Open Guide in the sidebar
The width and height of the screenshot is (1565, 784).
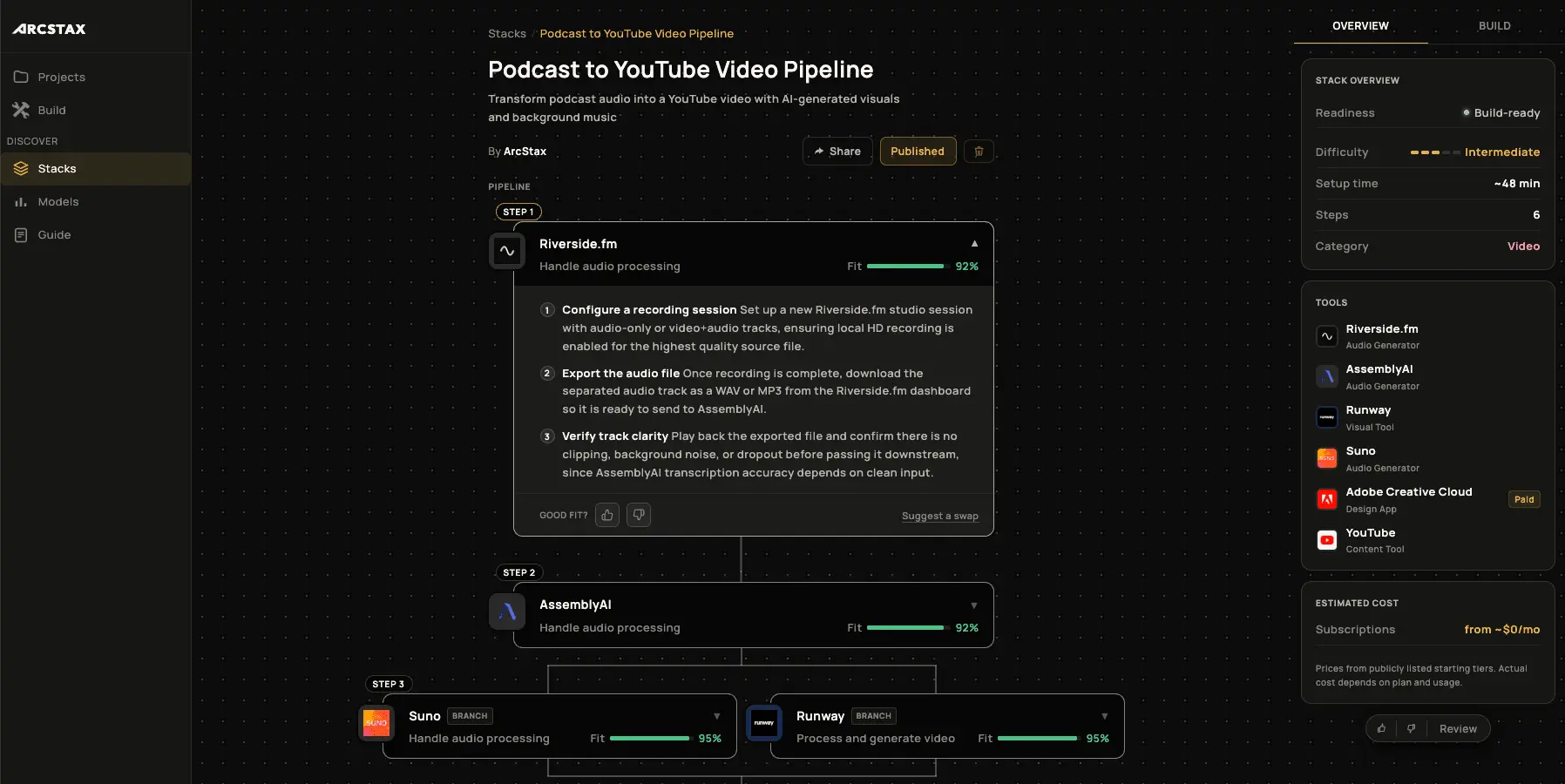coord(96,234)
